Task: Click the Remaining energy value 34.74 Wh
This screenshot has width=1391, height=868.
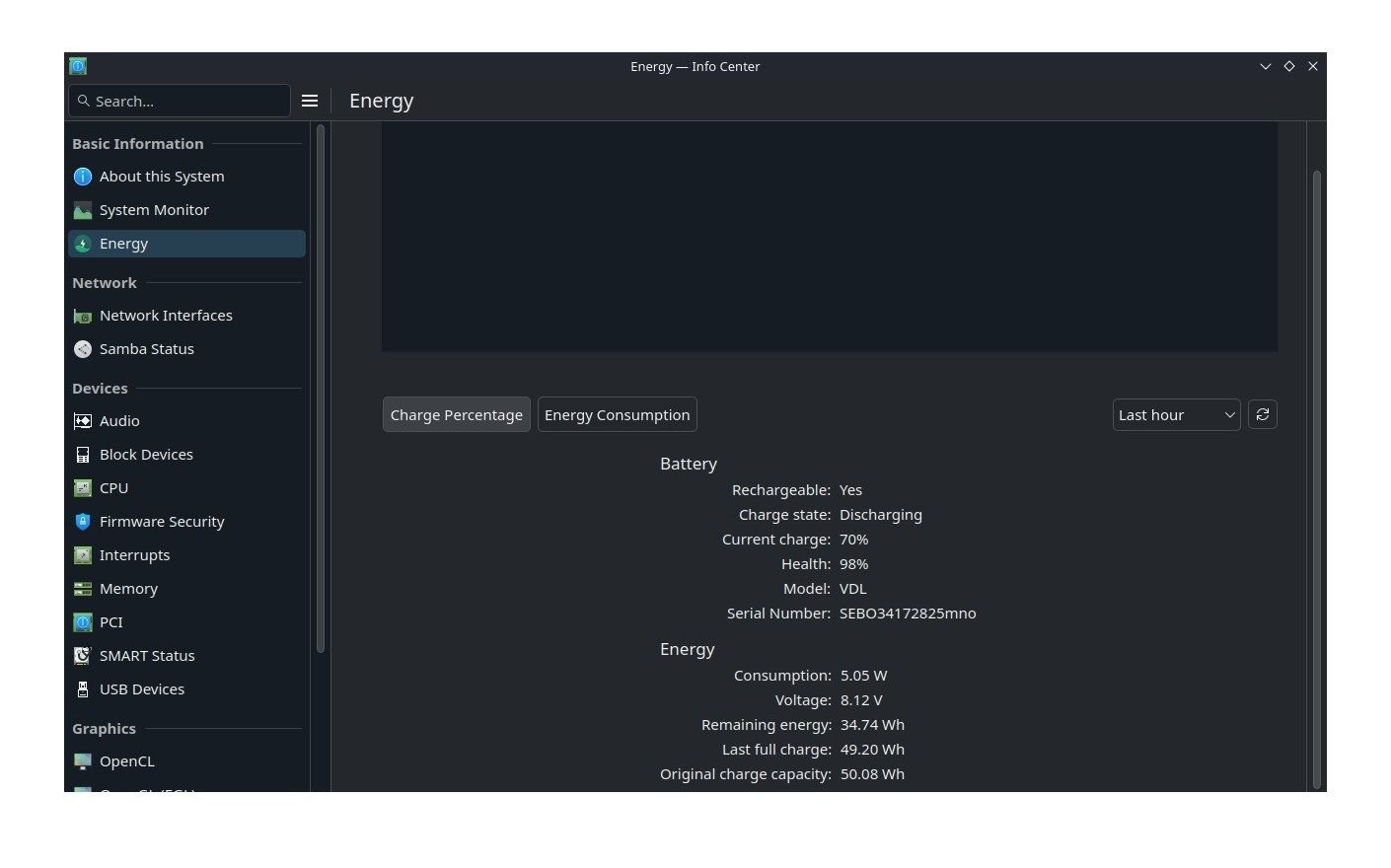Action: point(872,725)
